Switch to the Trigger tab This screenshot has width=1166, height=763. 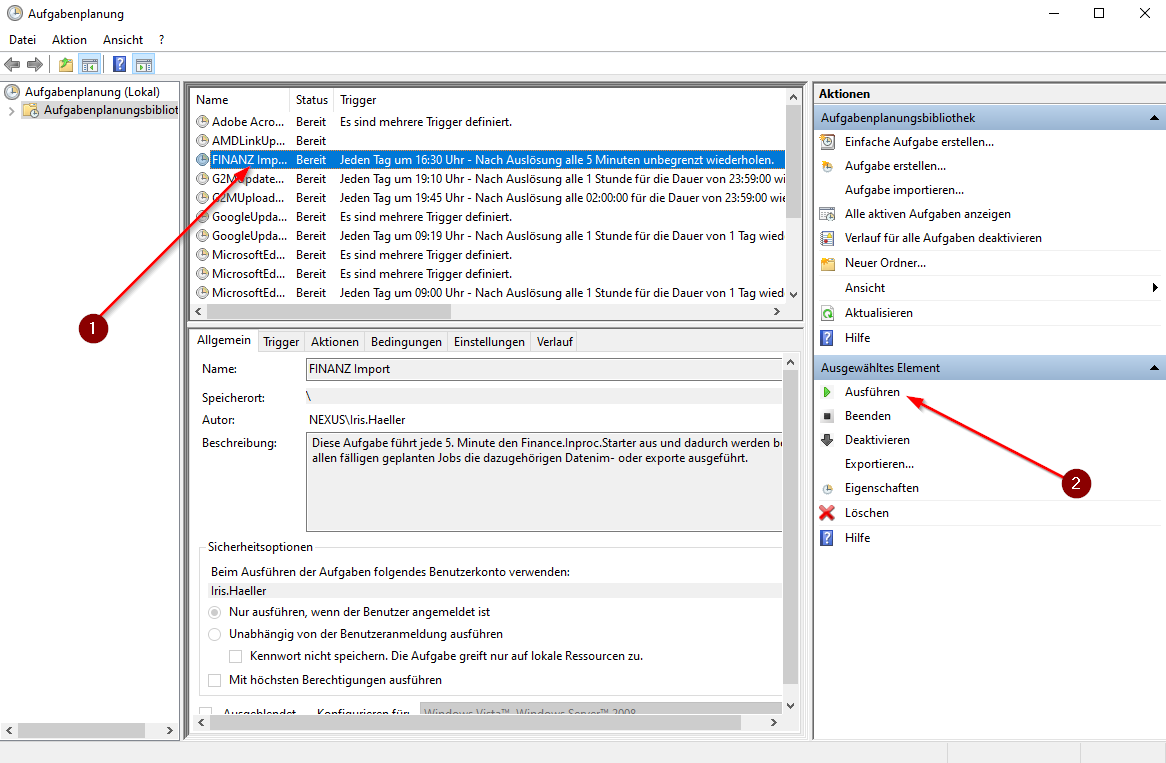281,342
